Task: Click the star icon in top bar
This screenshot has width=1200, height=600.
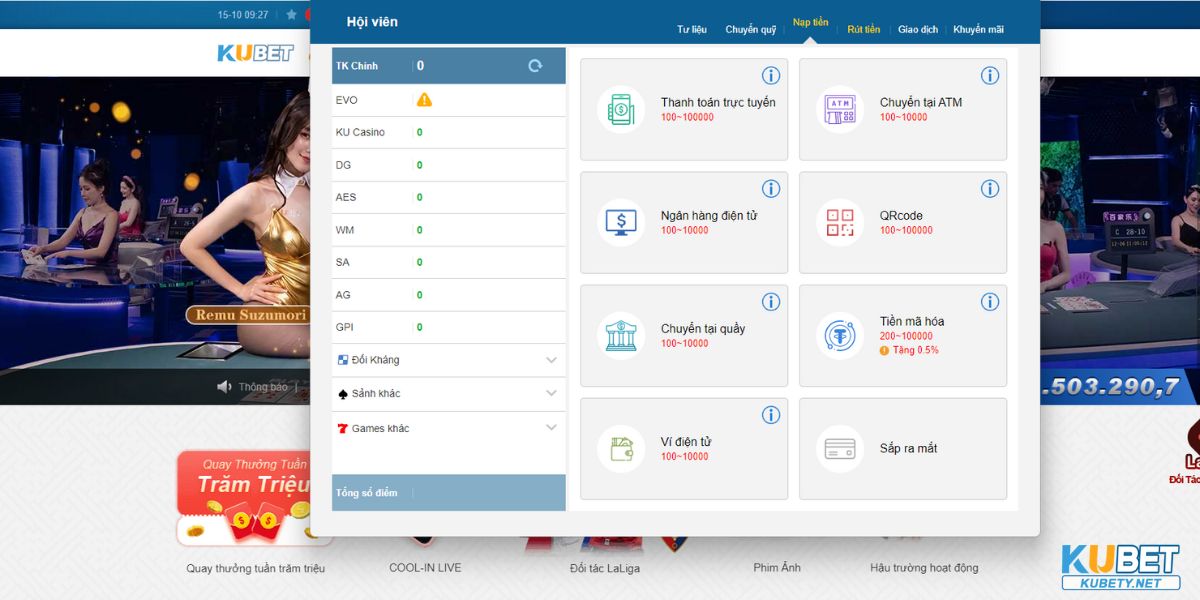Action: 291,15
